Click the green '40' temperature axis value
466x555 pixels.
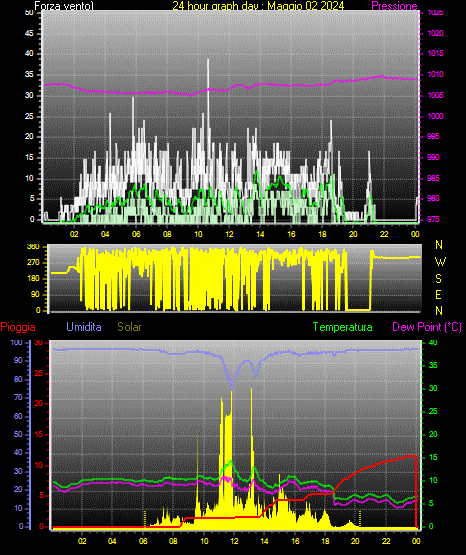tap(433, 343)
